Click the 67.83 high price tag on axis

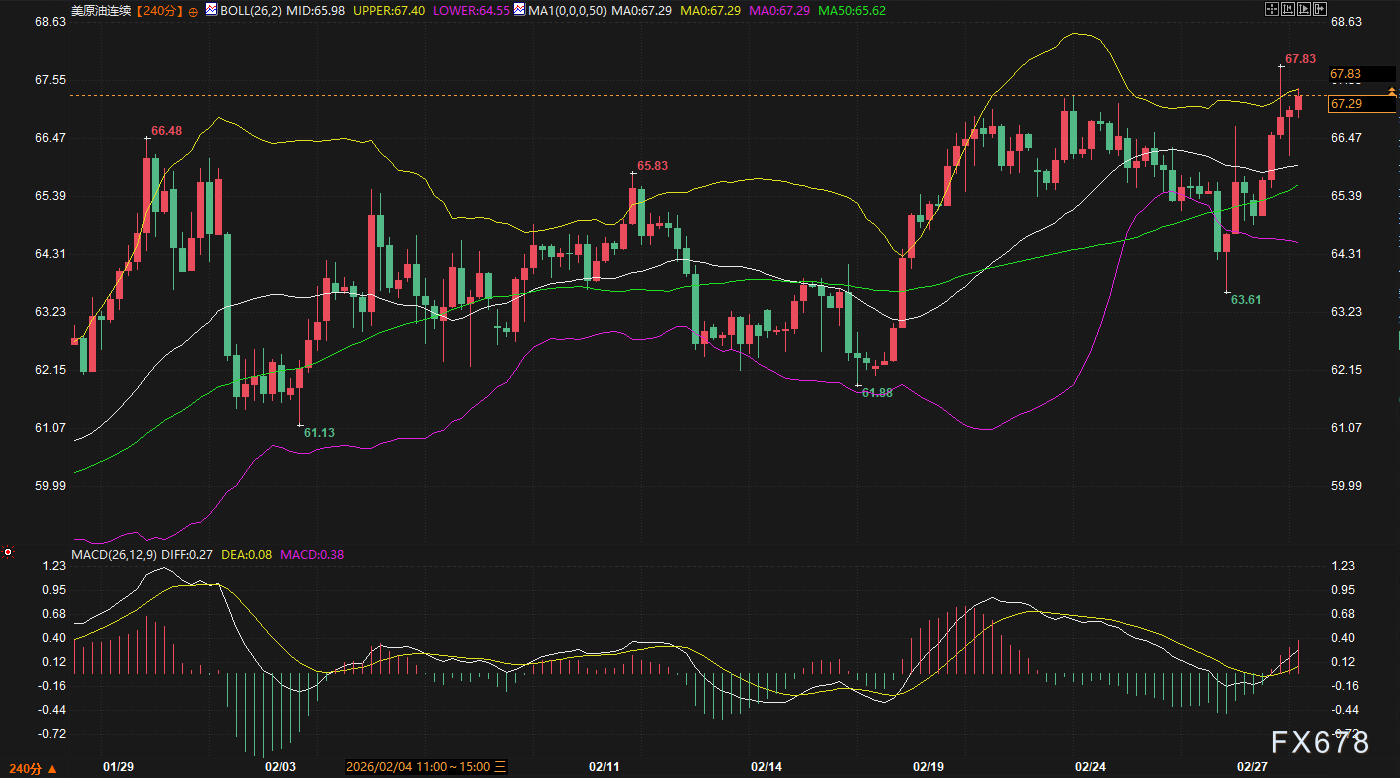pos(1345,74)
